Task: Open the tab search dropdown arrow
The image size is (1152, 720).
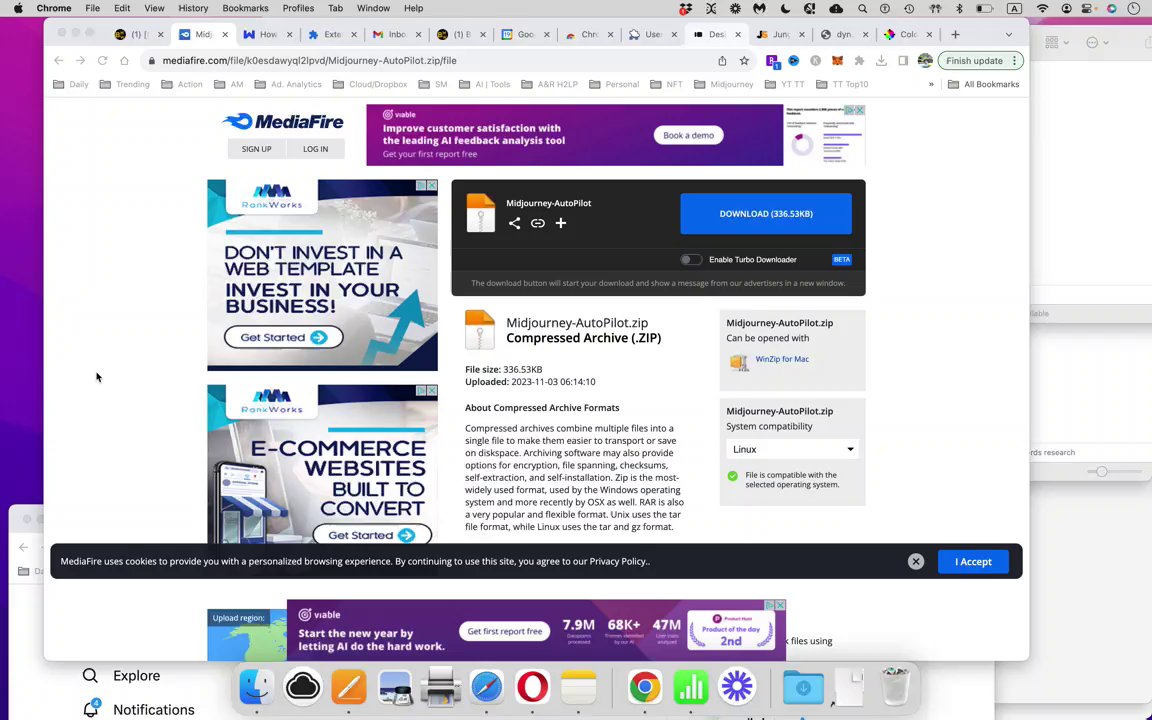Action: click(1009, 35)
